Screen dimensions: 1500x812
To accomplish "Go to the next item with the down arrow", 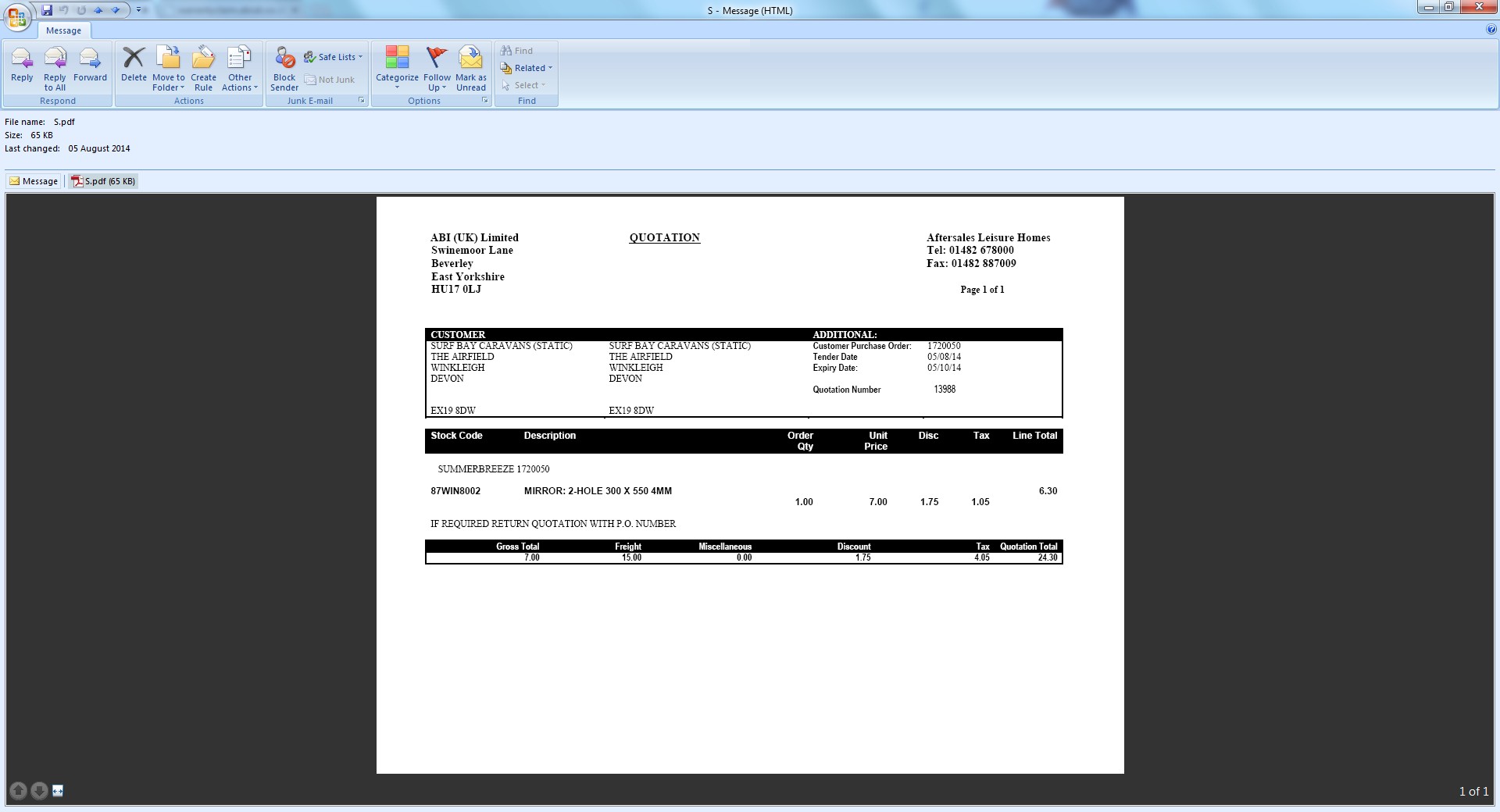I will pos(116,10).
